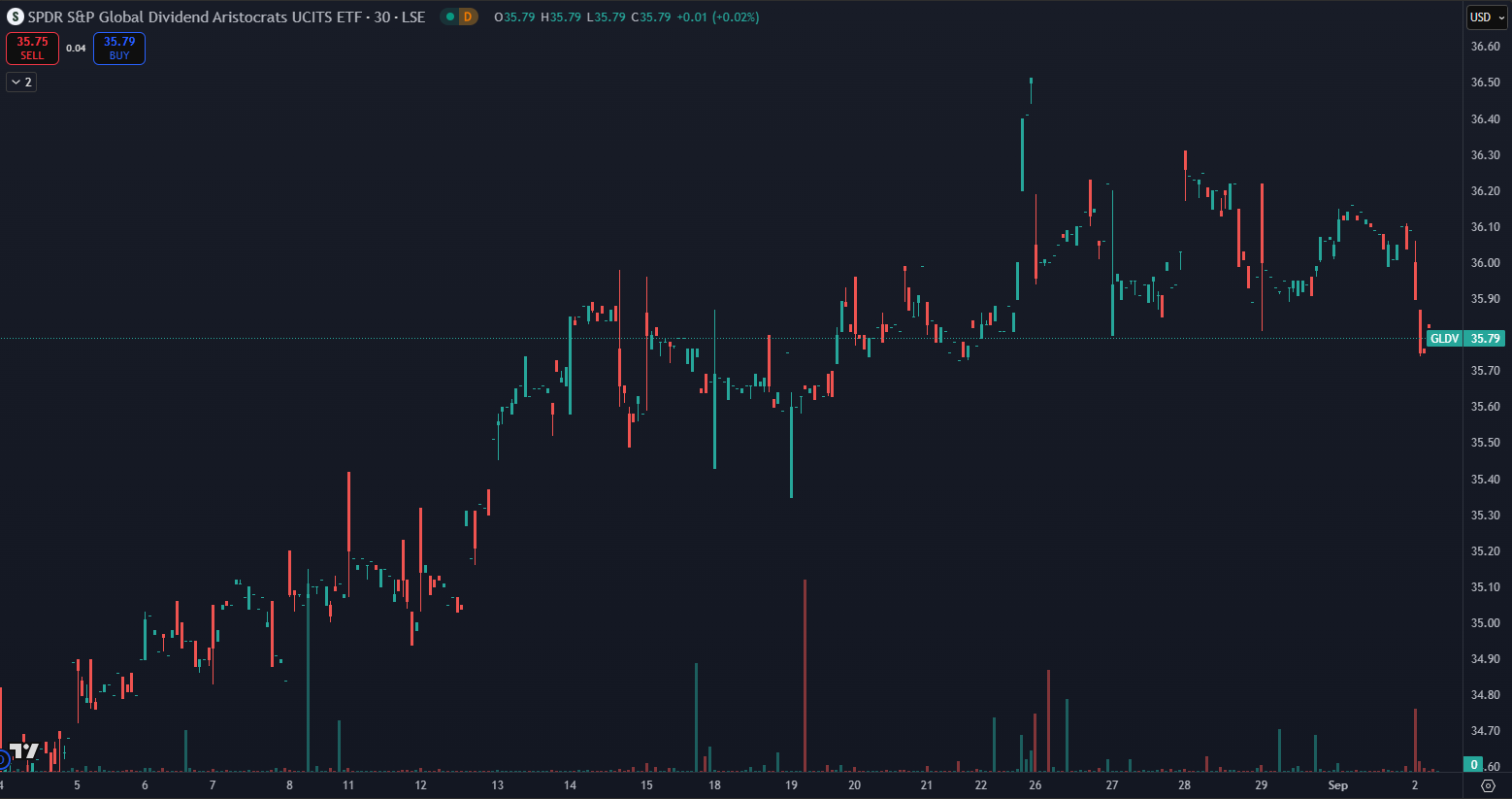The image size is (1512, 799).
Task: Click the 35.79 BUY button
Action: pyautogui.click(x=119, y=48)
